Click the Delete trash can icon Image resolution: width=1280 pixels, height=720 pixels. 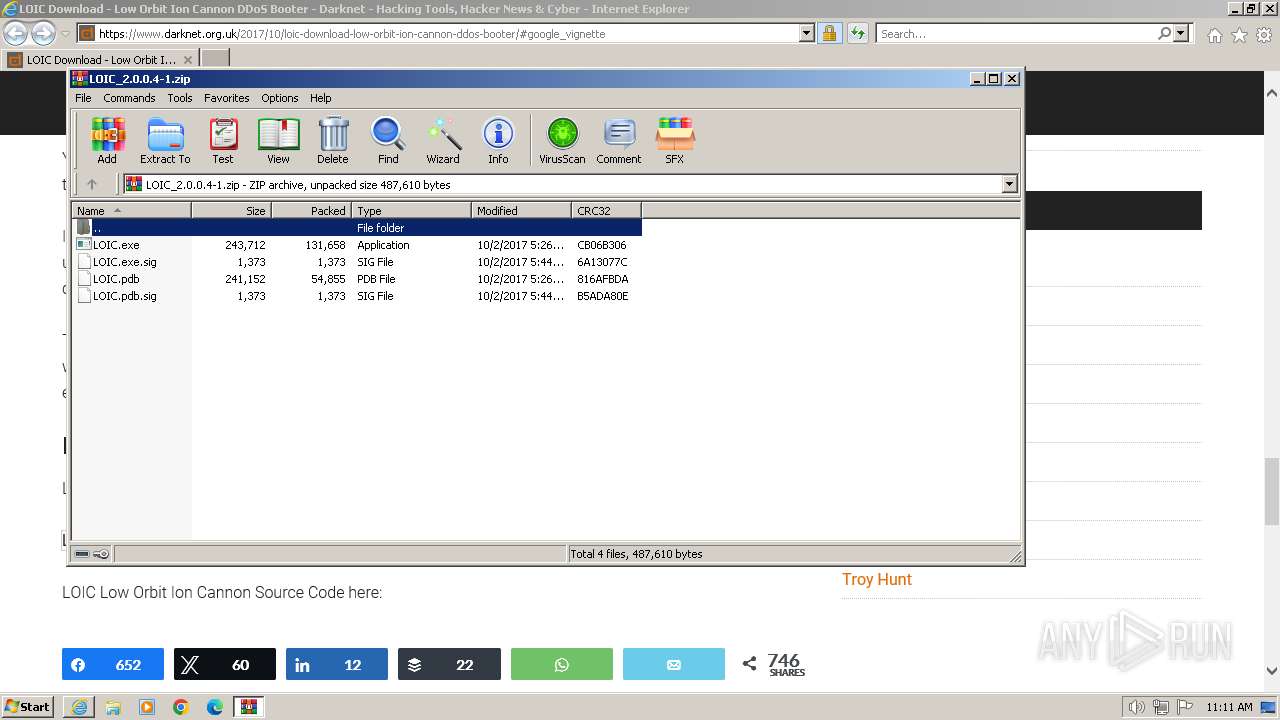[x=333, y=141]
